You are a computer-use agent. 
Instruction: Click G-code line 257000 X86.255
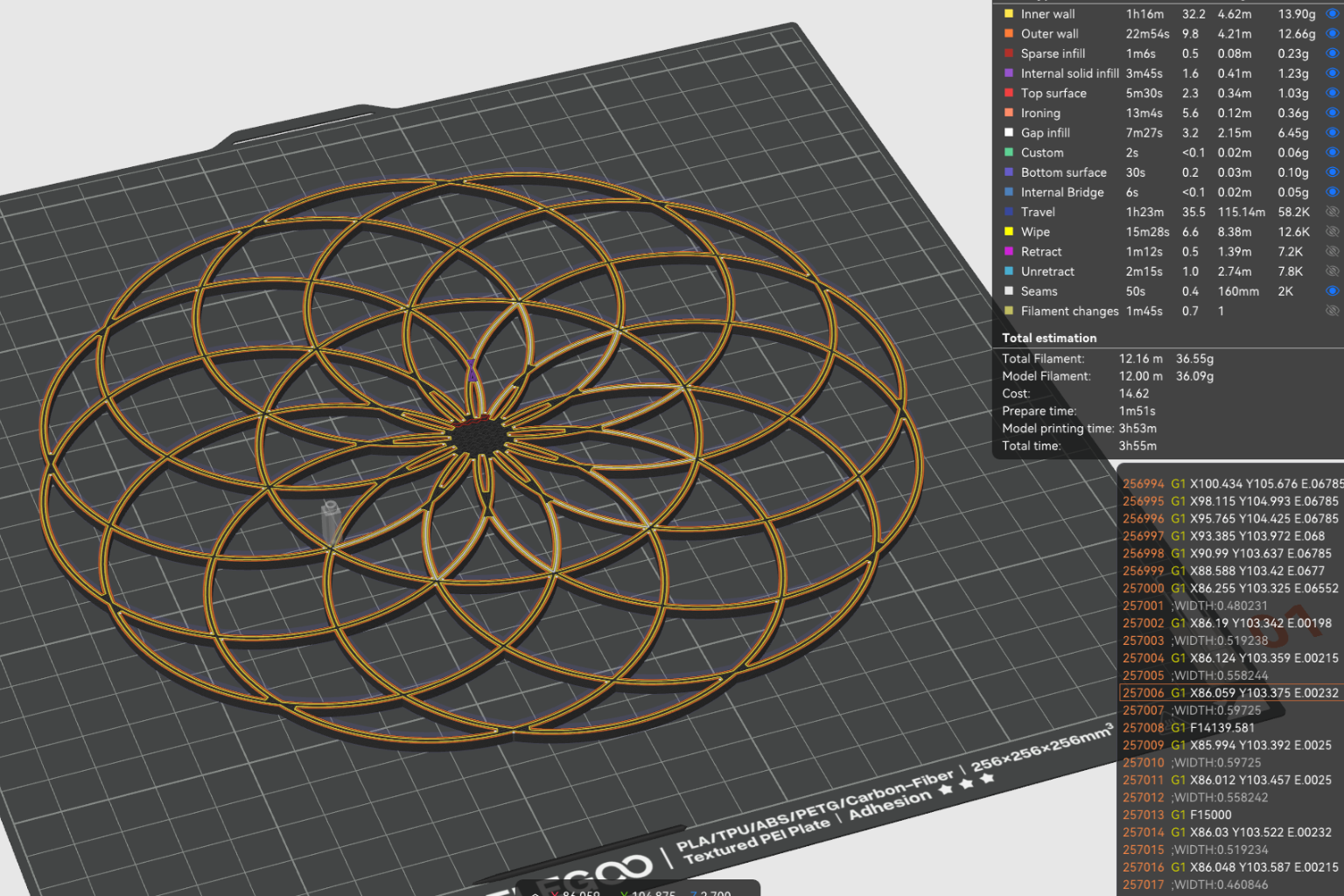tap(1231, 588)
